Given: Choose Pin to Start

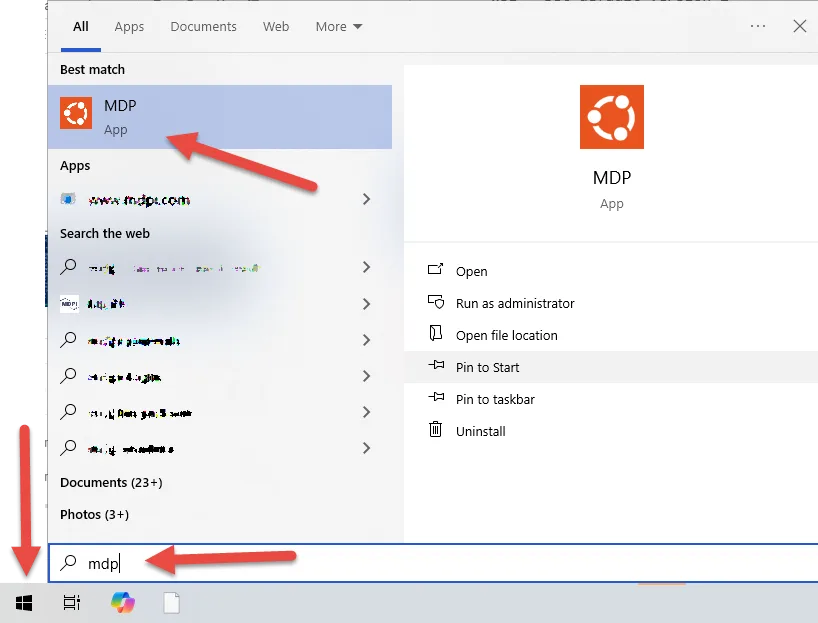Looking at the screenshot, I should click(611, 367).
